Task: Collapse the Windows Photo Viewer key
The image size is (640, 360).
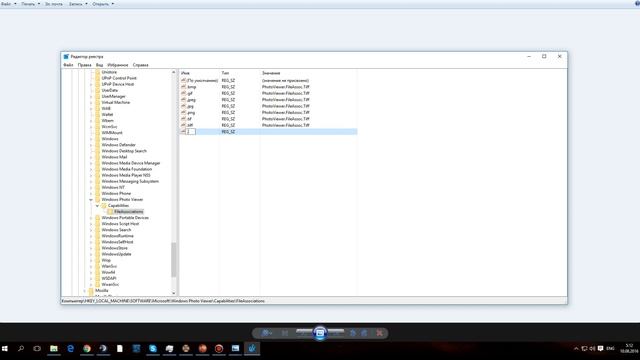Action: point(91,200)
